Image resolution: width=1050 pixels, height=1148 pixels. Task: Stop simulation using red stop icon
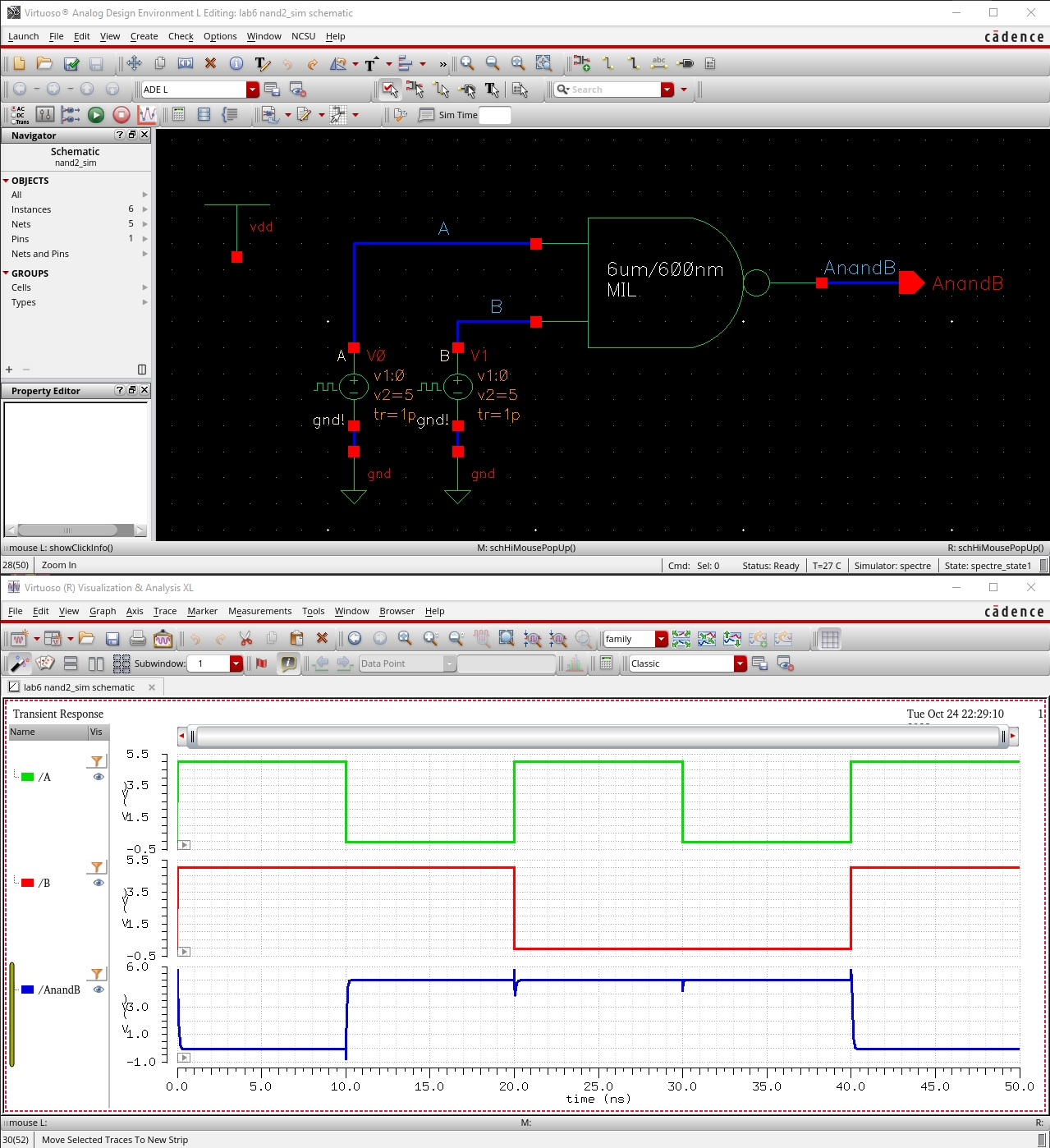[122, 115]
